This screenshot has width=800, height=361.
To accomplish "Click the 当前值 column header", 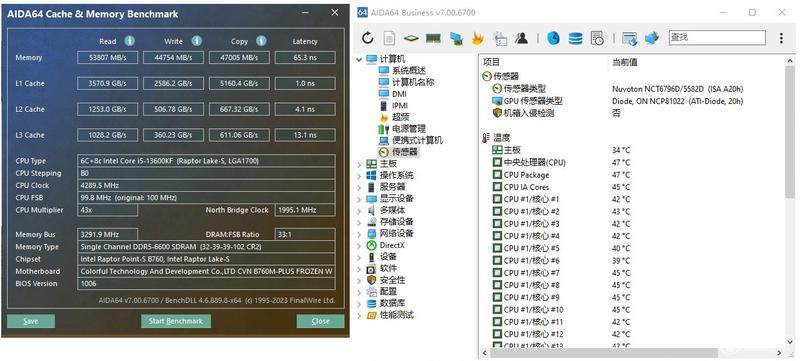I will click(625, 62).
